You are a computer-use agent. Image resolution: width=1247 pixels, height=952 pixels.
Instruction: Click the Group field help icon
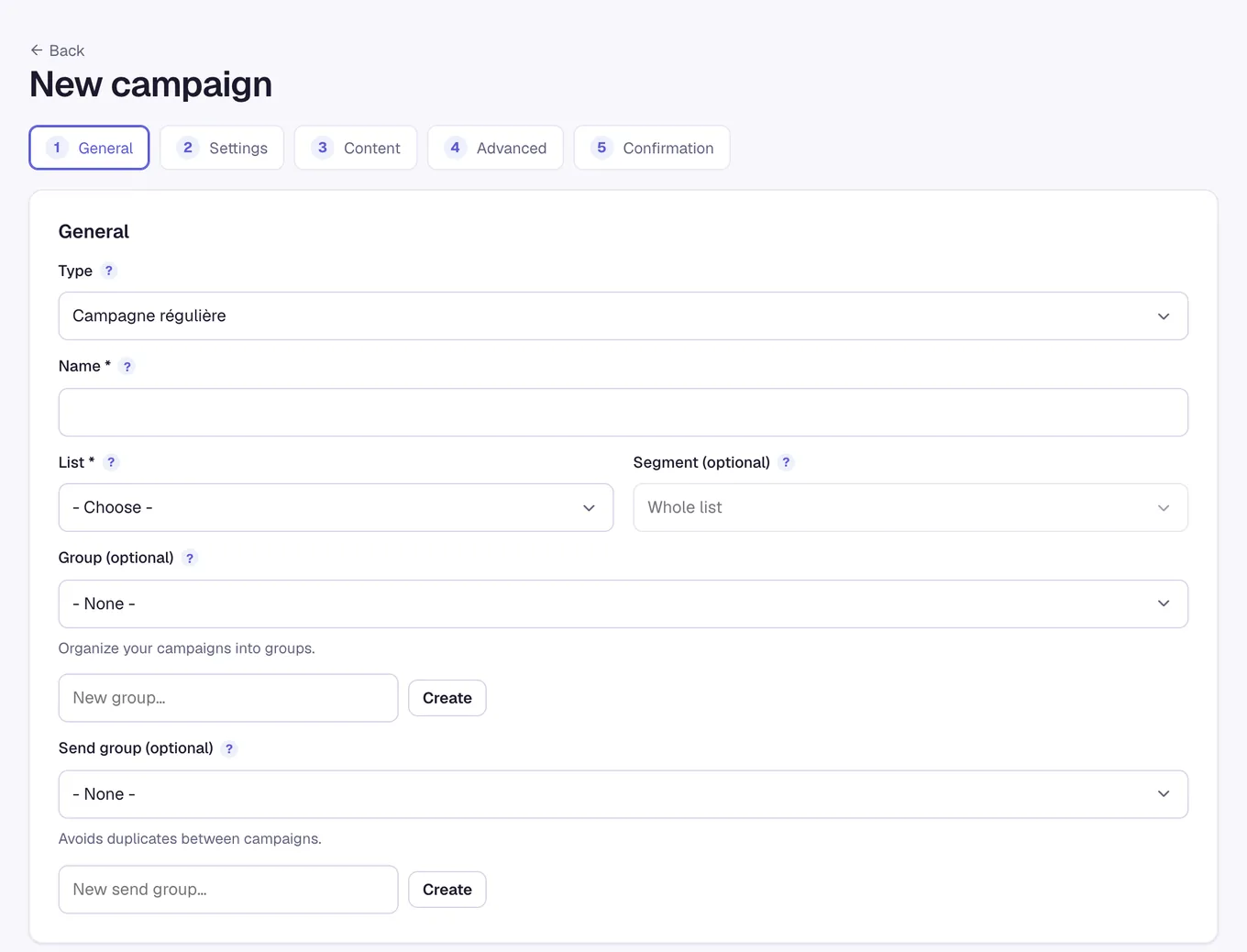coord(190,558)
